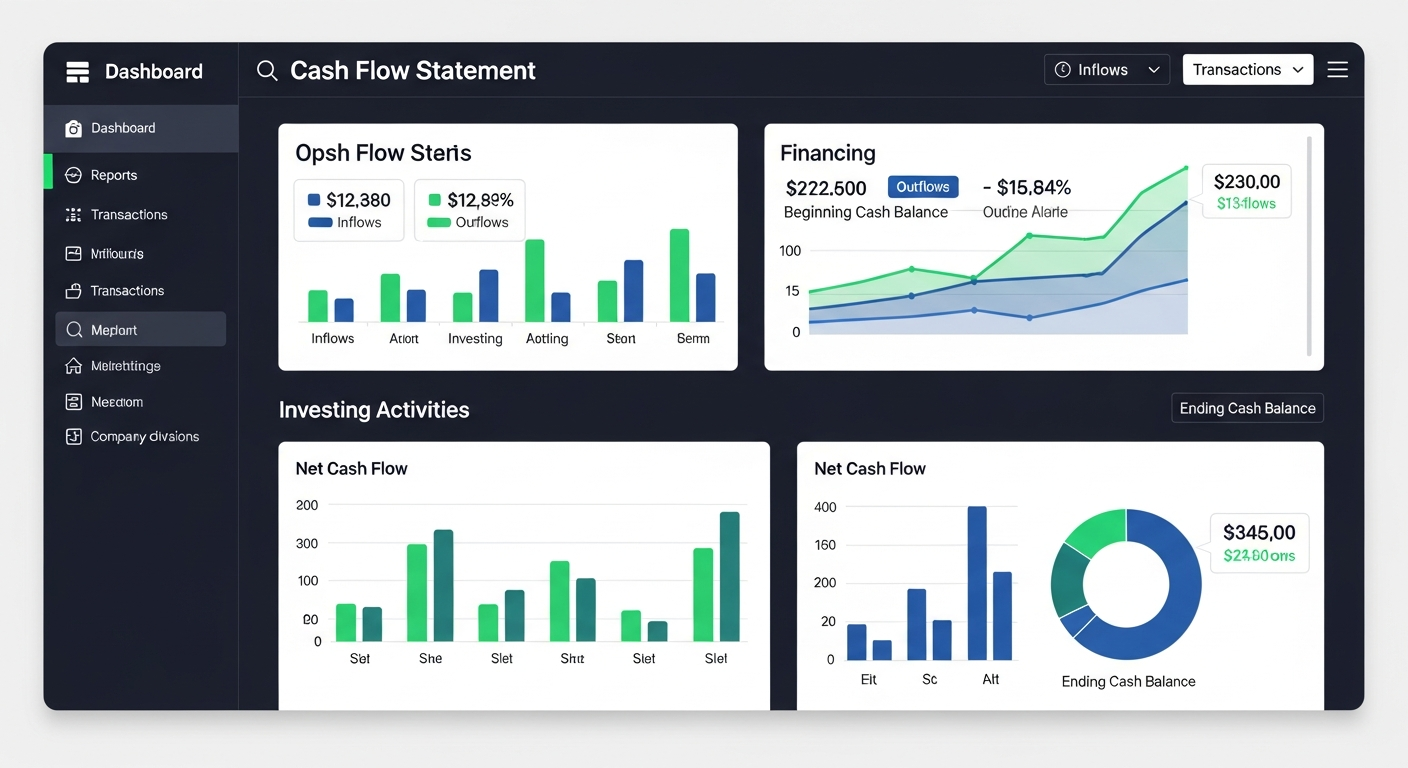Click the home icon beside Melrehtings
This screenshot has width=1408, height=768.
73,366
